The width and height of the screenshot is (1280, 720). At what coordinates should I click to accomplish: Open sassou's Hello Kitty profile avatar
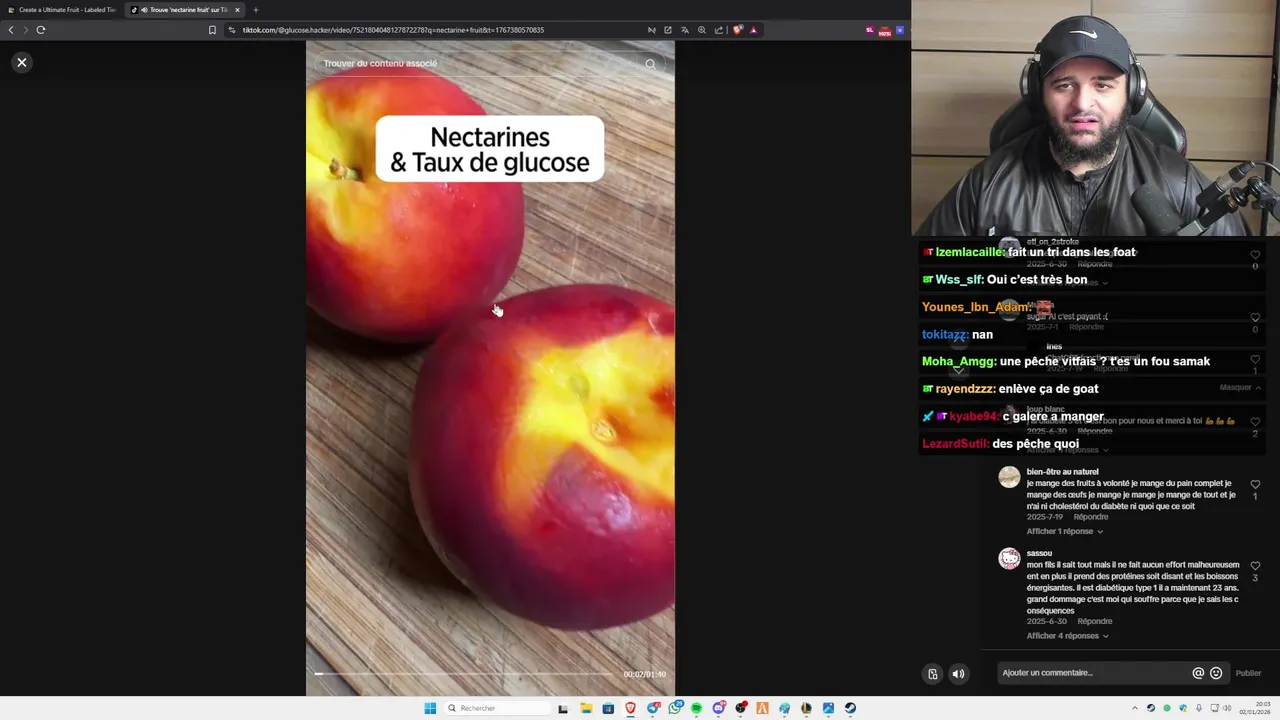point(1009,558)
